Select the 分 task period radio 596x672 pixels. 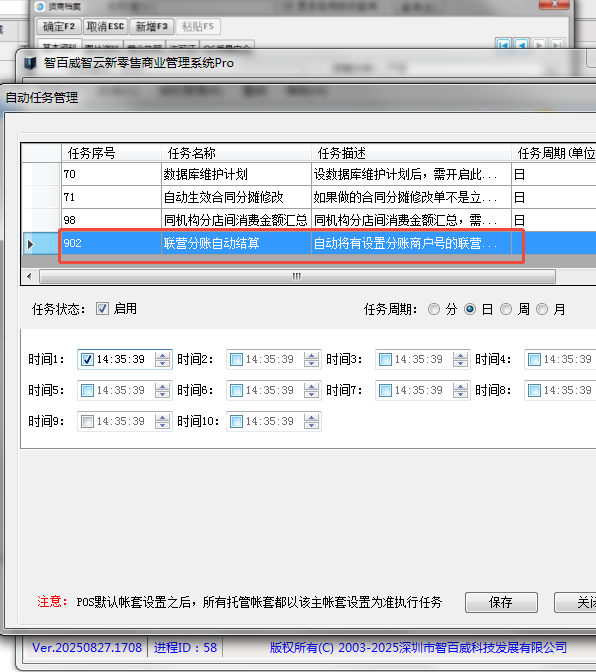434,309
